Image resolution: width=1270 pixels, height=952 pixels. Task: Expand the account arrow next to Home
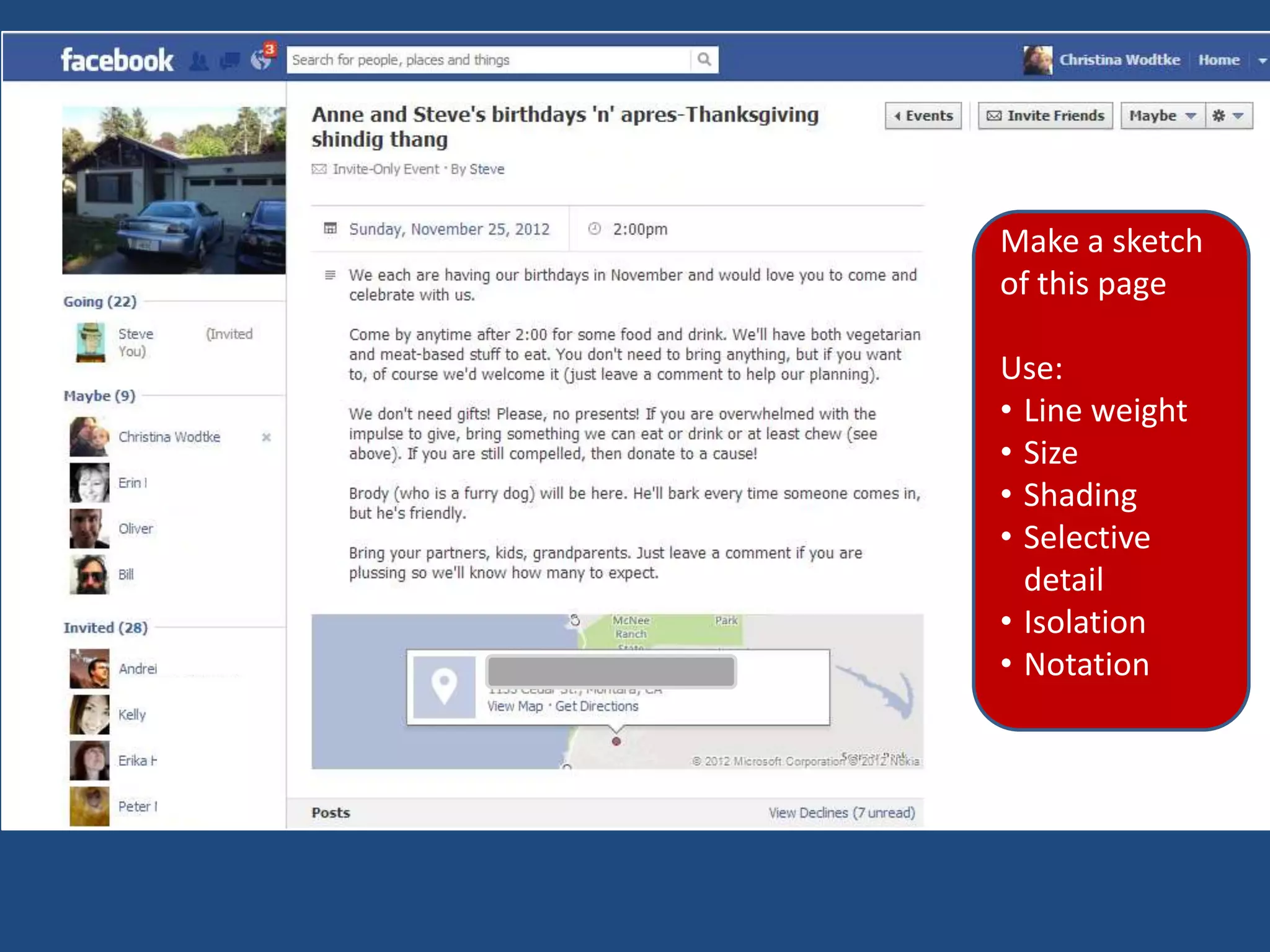pyautogui.click(x=1262, y=61)
